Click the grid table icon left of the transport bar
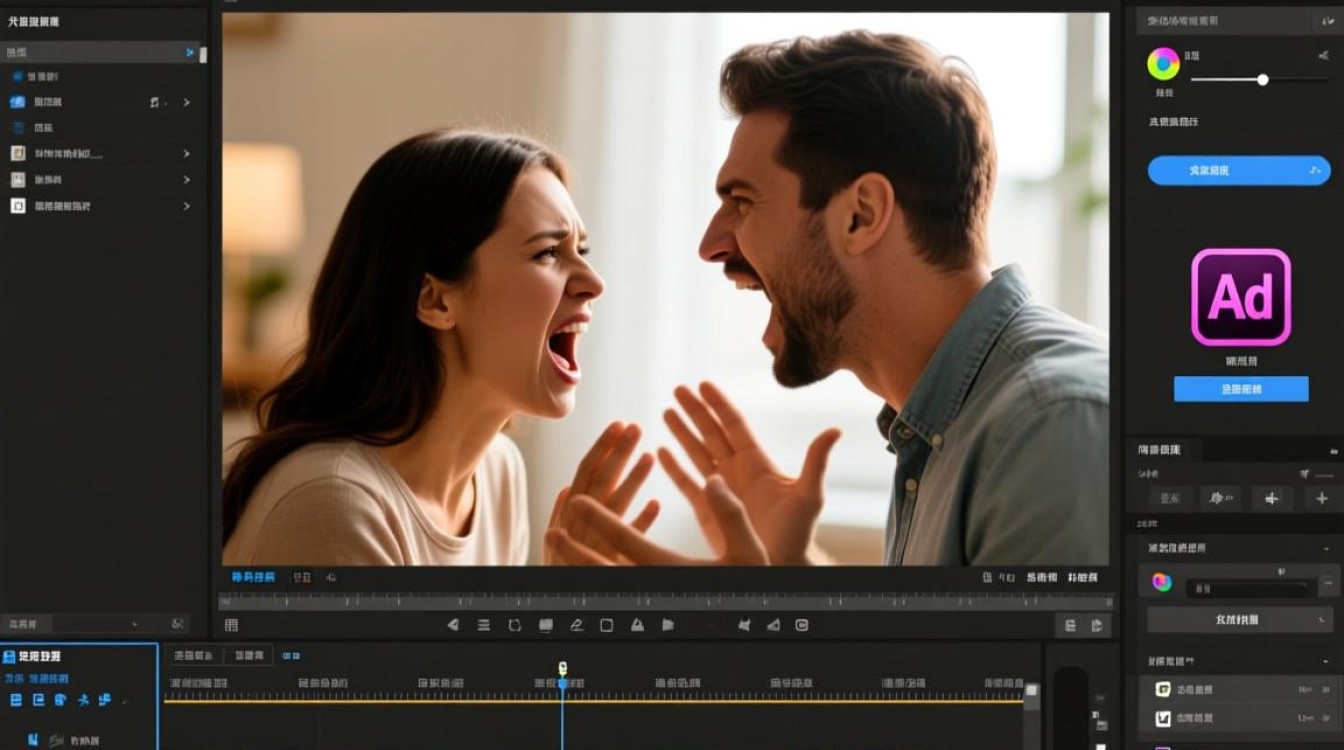This screenshot has height=750, width=1344. point(231,625)
